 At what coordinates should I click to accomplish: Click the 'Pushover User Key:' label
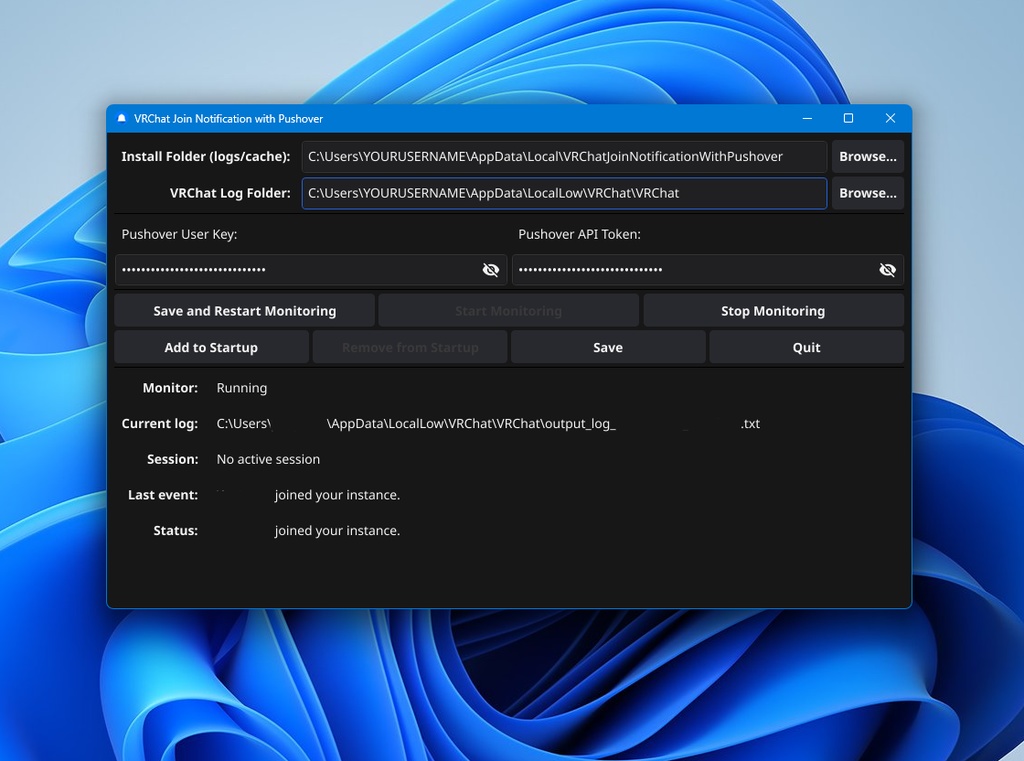click(x=179, y=235)
